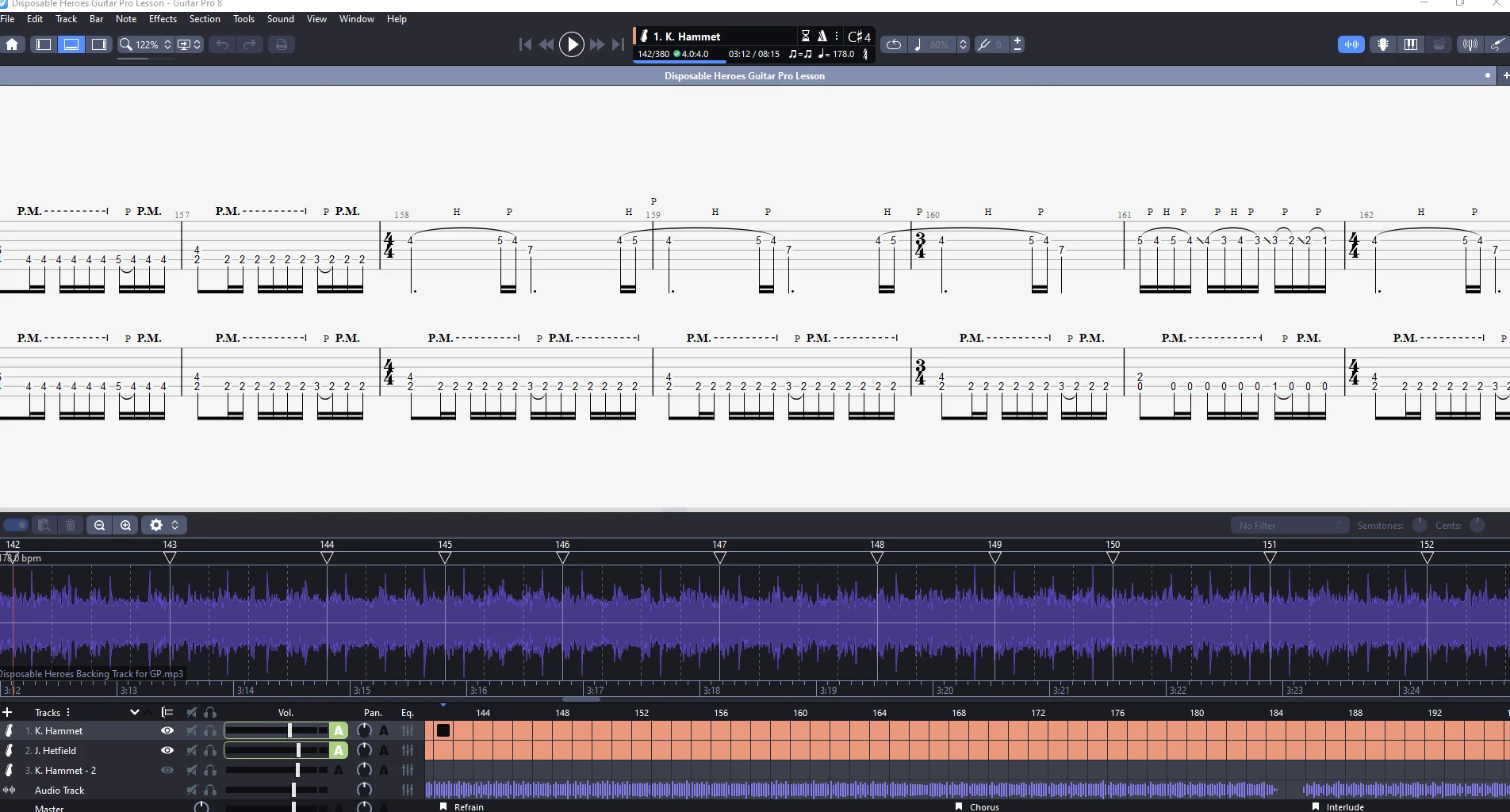This screenshot has height=812, width=1510.
Task: Show the drum kit view
Action: 1439,44
